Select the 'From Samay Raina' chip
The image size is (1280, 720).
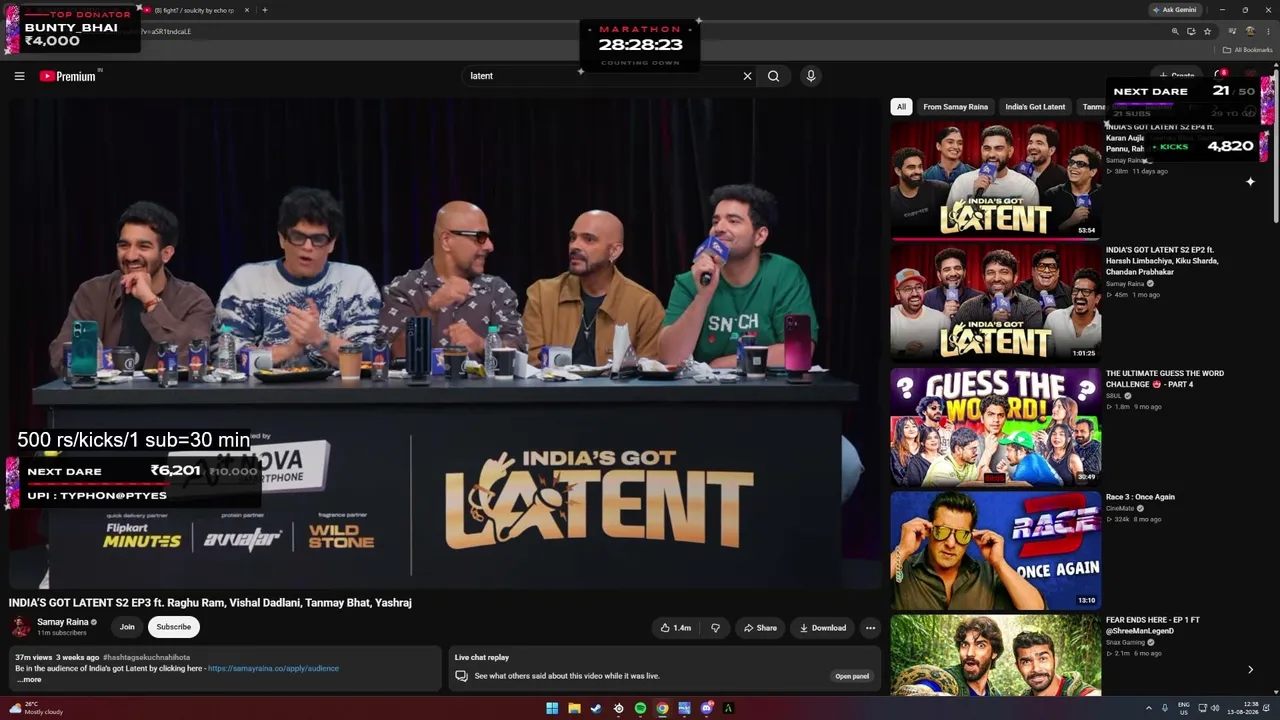[955, 107]
